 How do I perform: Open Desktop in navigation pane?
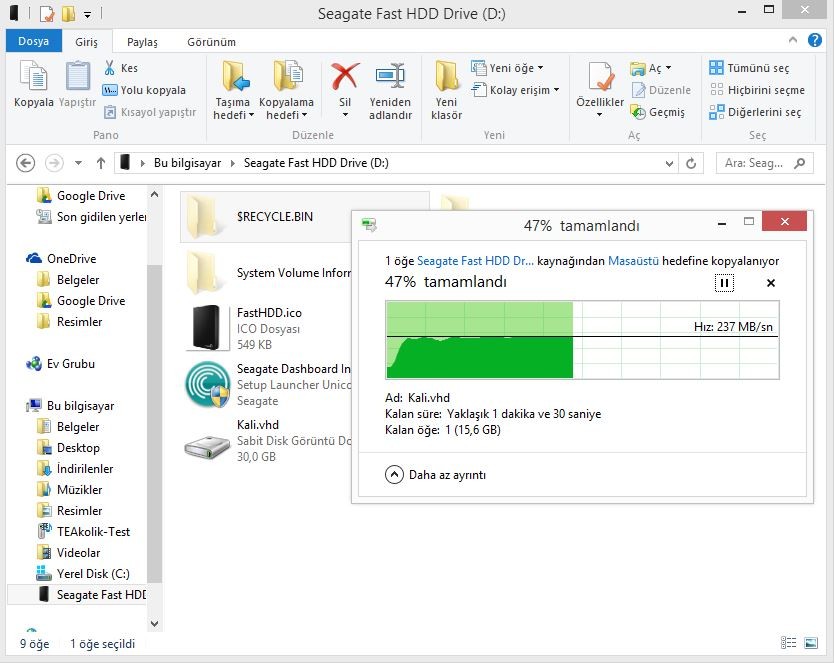tap(68, 448)
